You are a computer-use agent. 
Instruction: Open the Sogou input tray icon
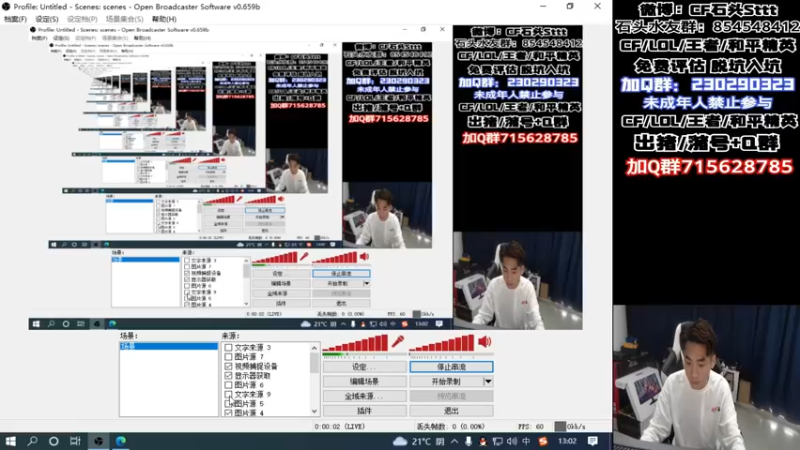pos(543,441)
